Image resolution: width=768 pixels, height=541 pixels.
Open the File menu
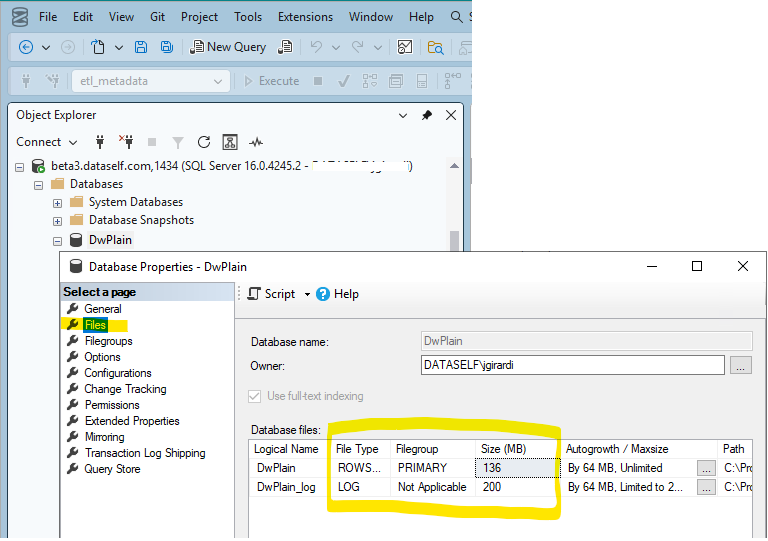pyautogui.click(x=48, y=17)
